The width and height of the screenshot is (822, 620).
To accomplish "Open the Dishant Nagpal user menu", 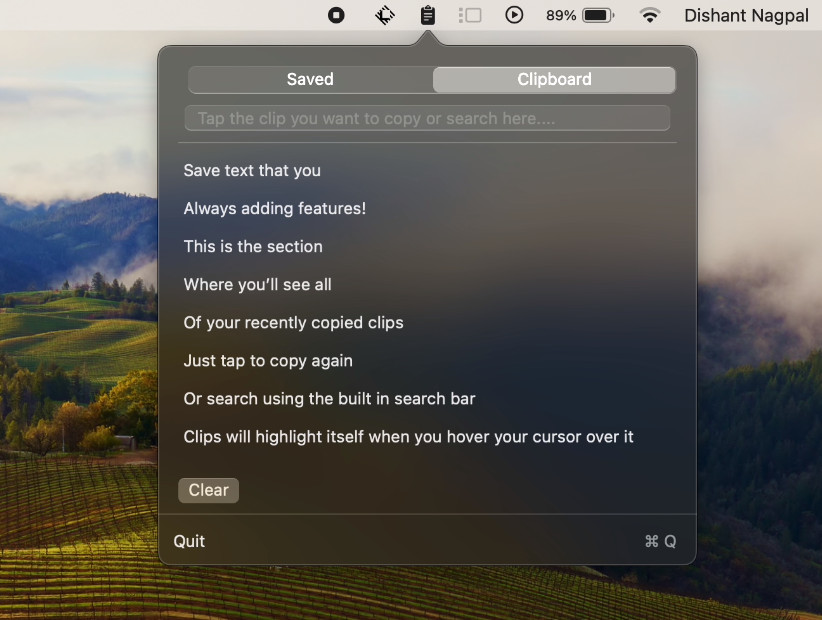I will [746, 16].
